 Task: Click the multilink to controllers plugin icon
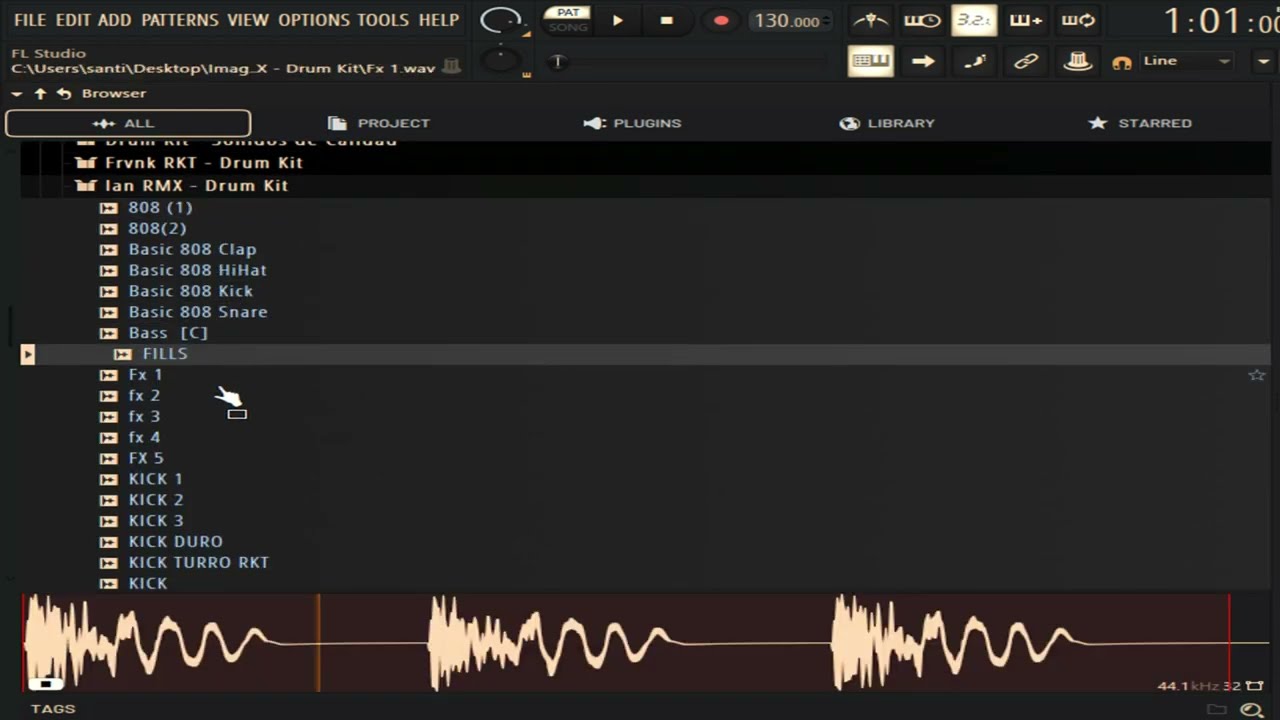coord(1077,61)
